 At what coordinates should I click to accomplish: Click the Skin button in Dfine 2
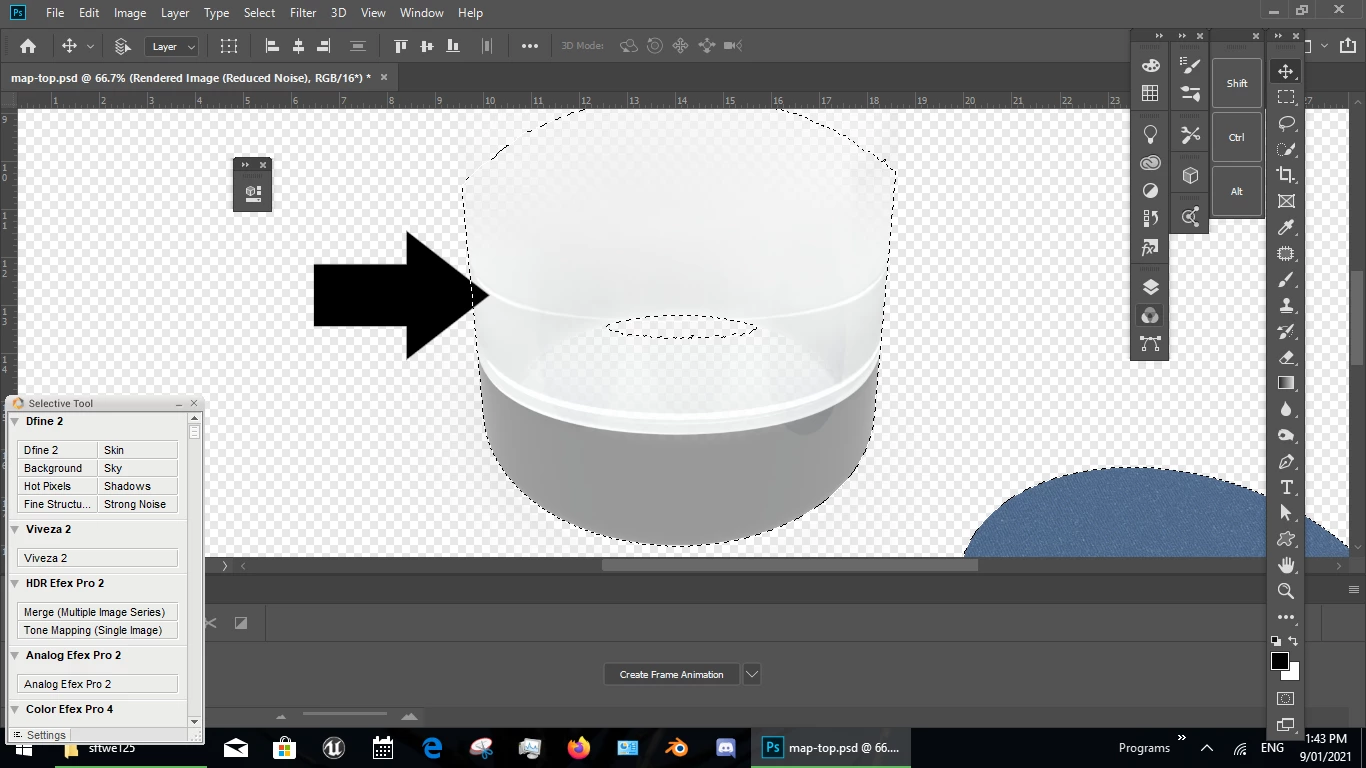tap(137, 450)
